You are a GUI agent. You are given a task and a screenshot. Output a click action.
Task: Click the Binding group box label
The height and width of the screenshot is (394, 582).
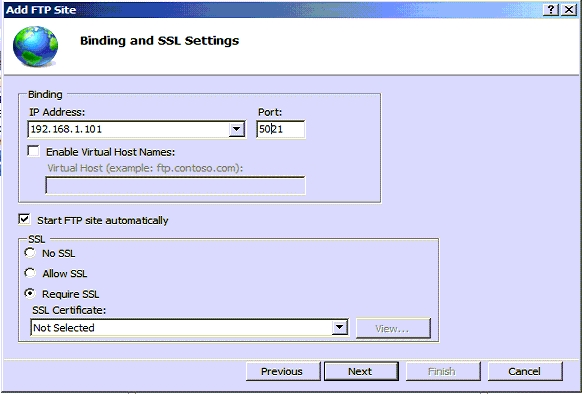[45, 94]
